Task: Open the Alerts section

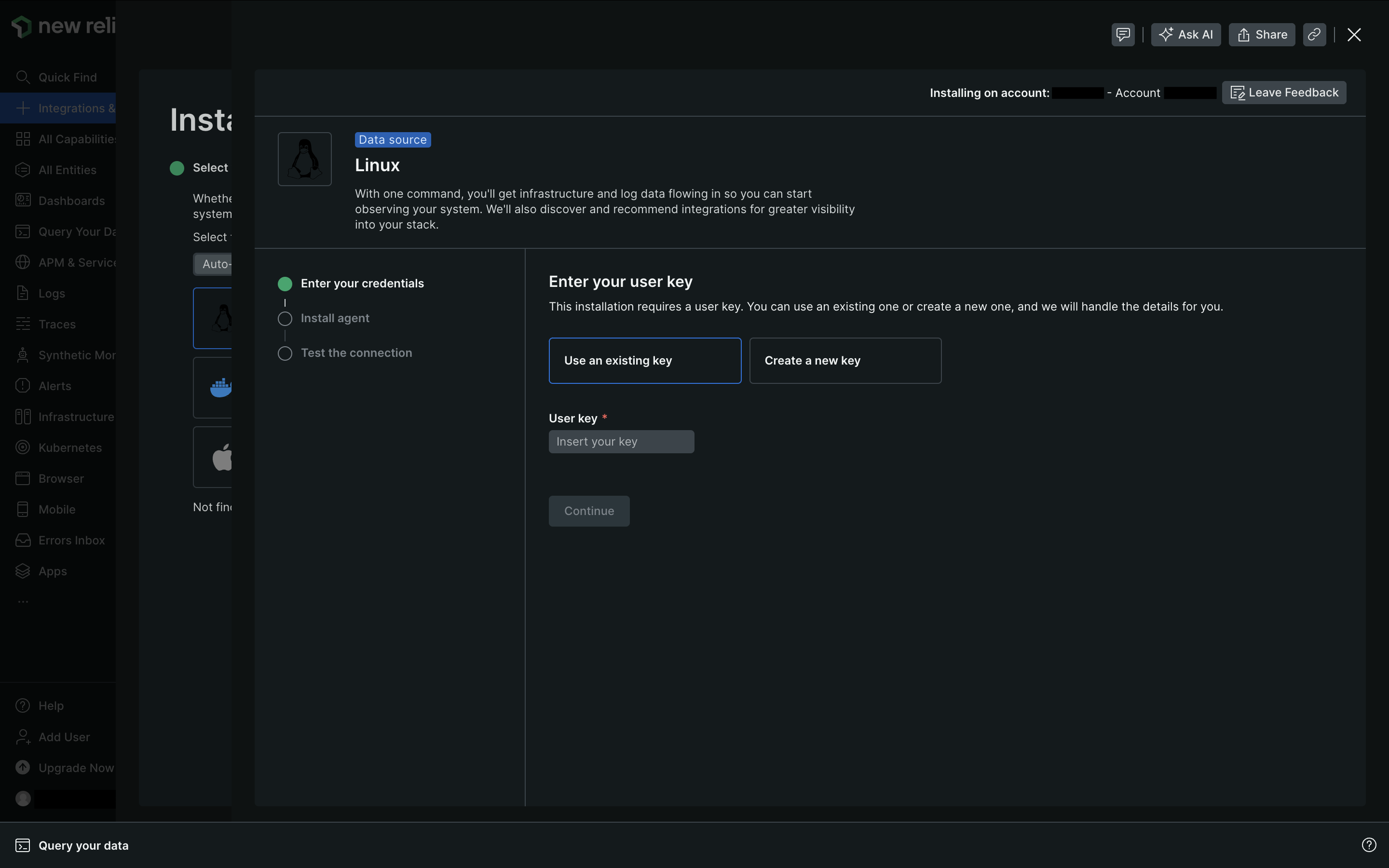Action: click(x=54, y=386)
